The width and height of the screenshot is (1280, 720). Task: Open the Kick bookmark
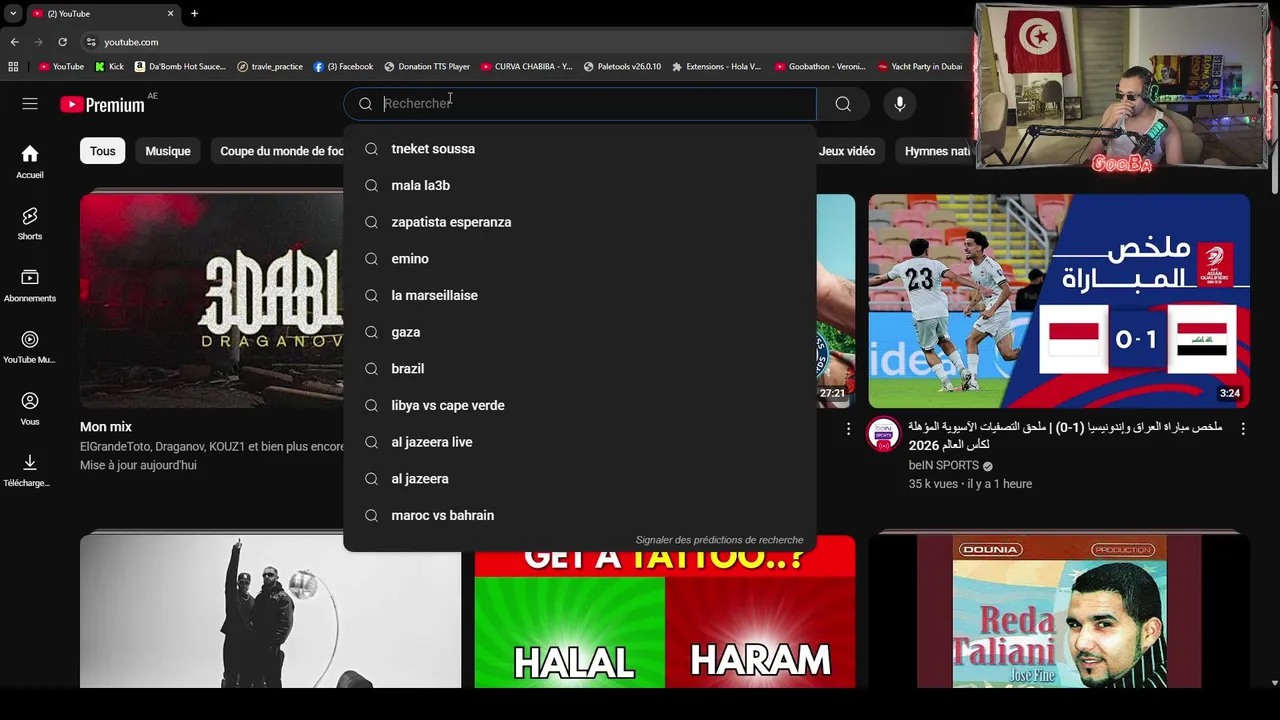coord(110,67)
